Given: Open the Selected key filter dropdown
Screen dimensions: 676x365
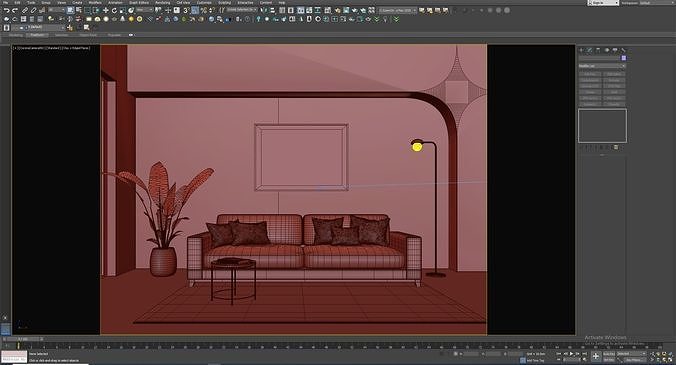Looking at the screenshot, I should pyautogui.click(x=631, y=354).
